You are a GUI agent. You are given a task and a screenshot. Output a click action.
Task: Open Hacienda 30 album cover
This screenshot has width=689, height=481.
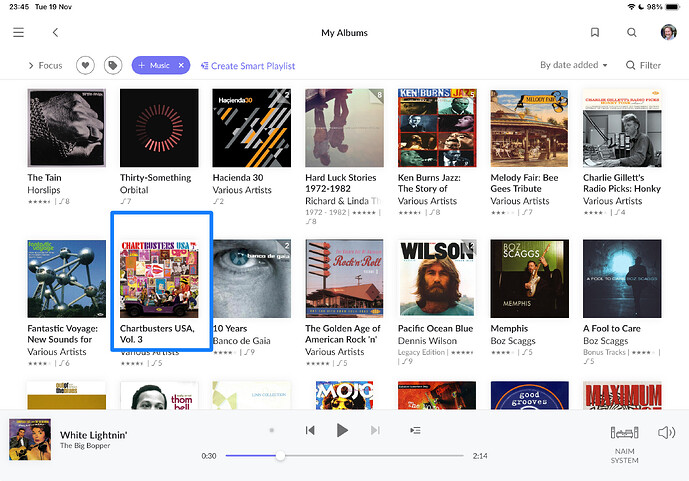(251, 128)
